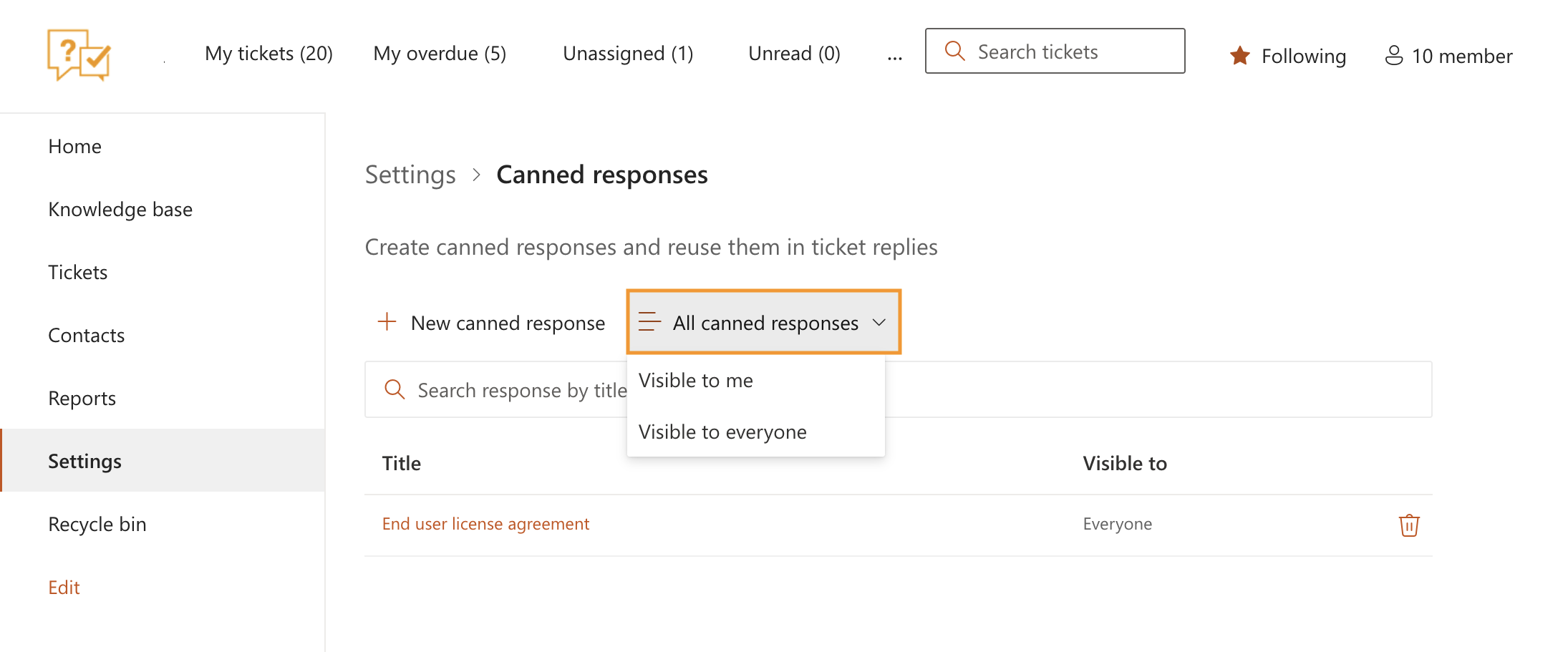Open End user license agreement response
Screen dimensions: 1568x652
pos(485,524)
